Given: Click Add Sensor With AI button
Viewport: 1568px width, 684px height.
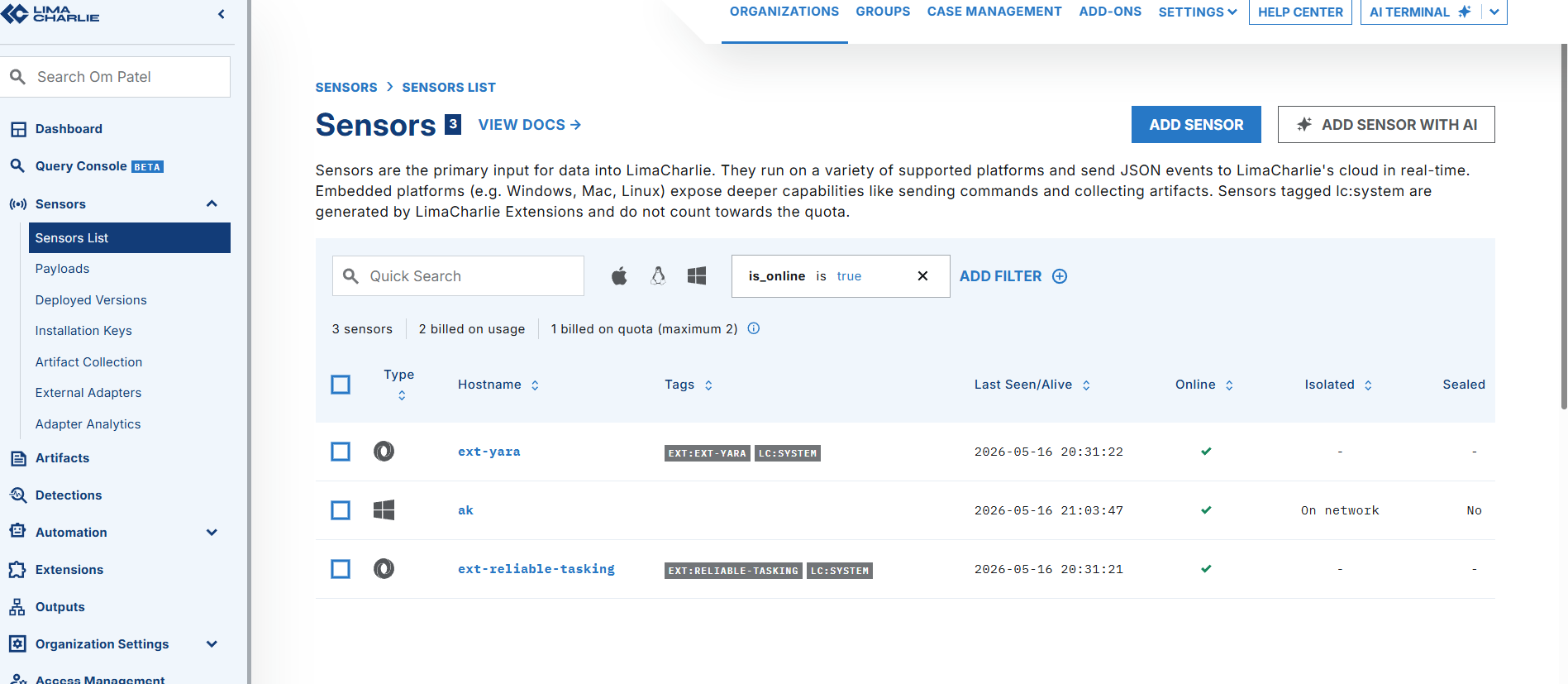Looking at the screenshot, I should coord(1386,125).
